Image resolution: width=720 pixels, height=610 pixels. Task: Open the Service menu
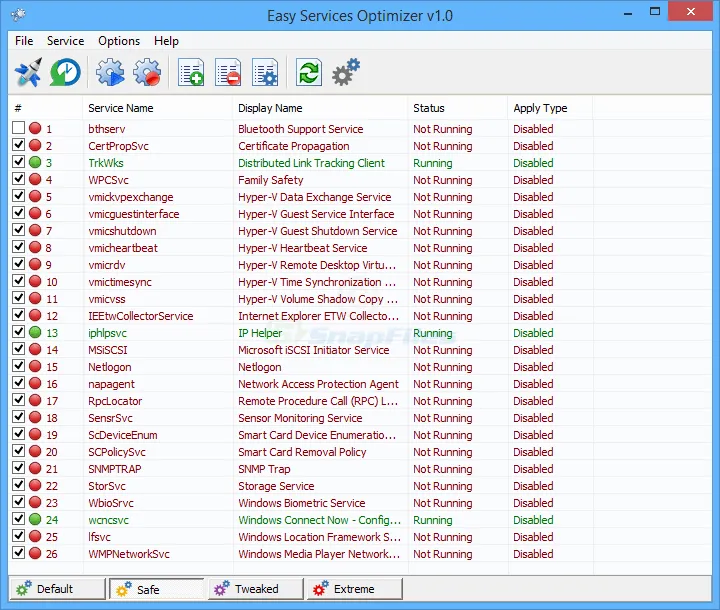click(65, 41)
